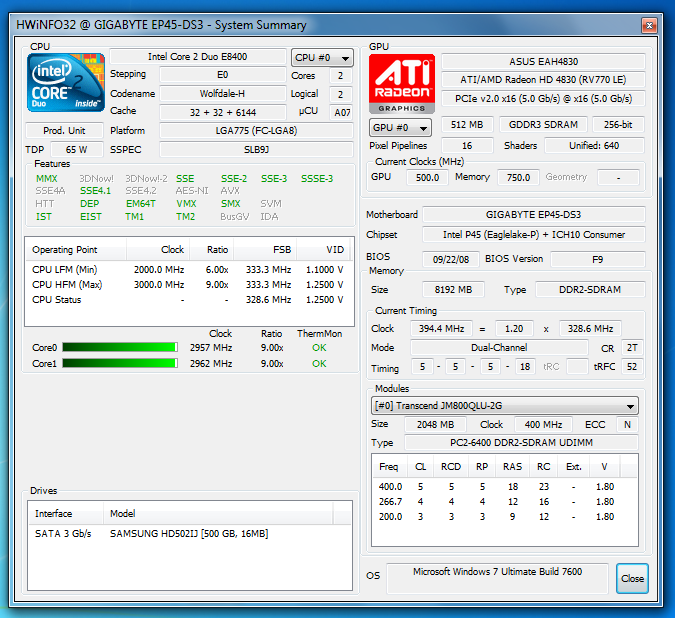Viewport: 675px width, 618px height.
Task: Click the ATI/AMD Radeon HD 4830 field
Action: (543, 80)
